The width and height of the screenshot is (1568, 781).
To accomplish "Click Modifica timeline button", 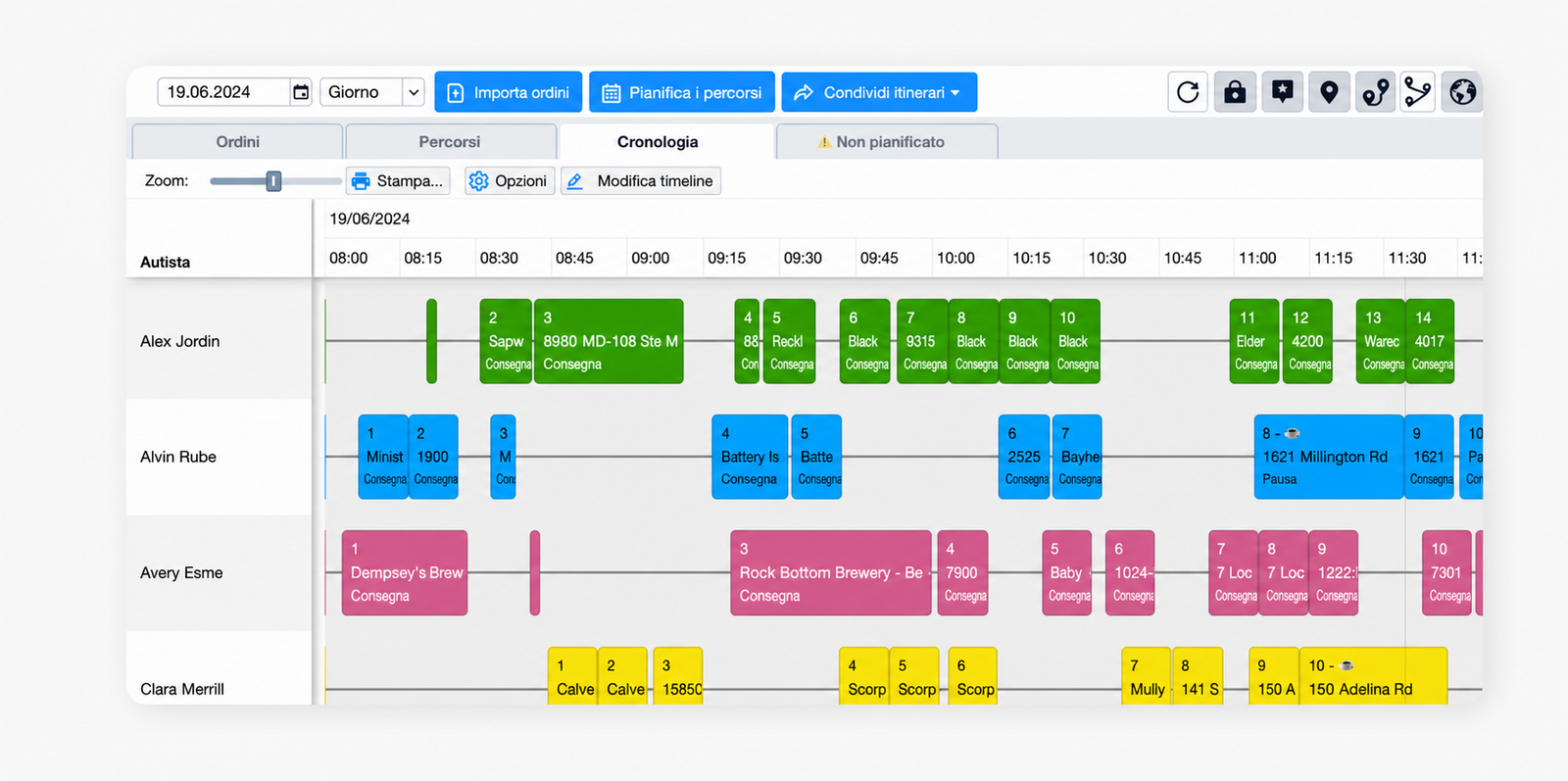I will 641,181.
